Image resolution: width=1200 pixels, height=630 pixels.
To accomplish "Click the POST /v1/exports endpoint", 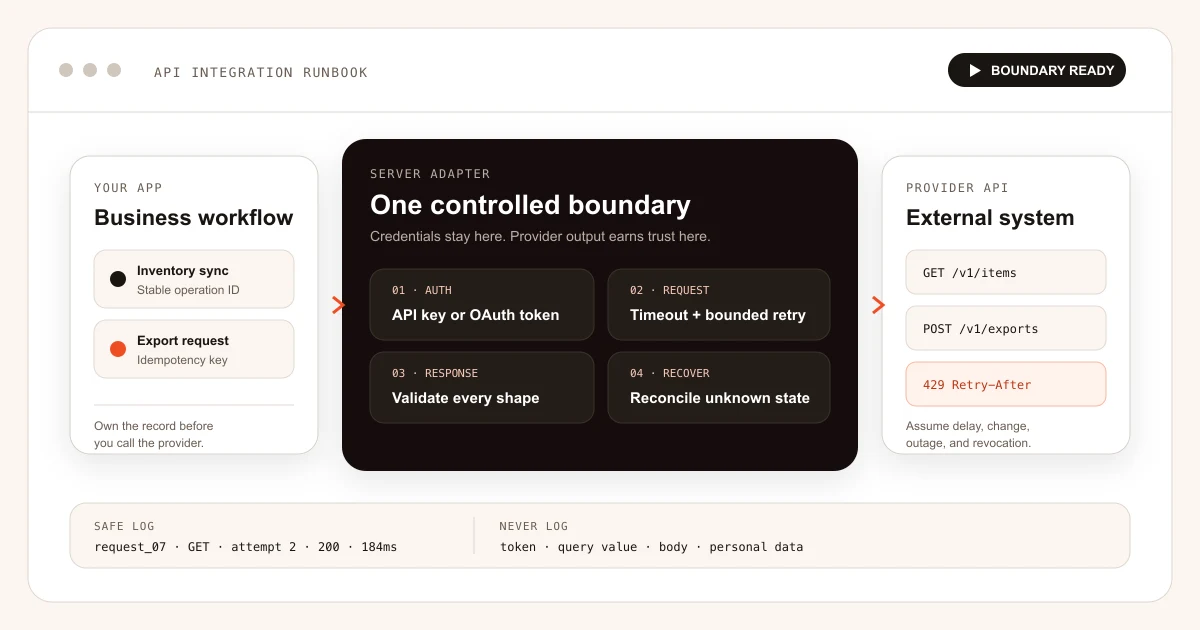I will (1006, 328).
